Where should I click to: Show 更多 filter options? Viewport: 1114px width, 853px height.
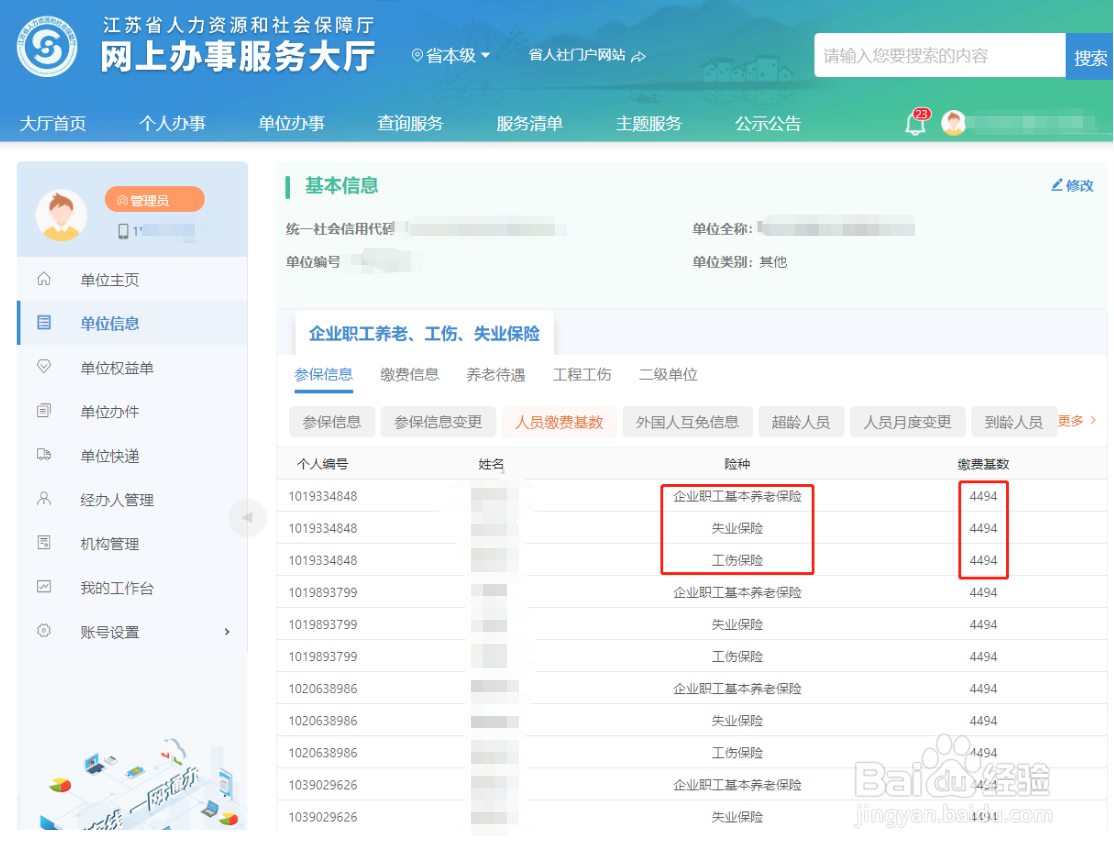tap(1076, 421)
